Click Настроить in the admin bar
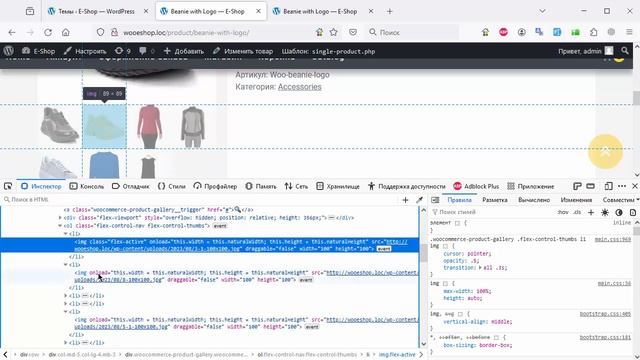The image size is (640, 360). tap(85, 51)
